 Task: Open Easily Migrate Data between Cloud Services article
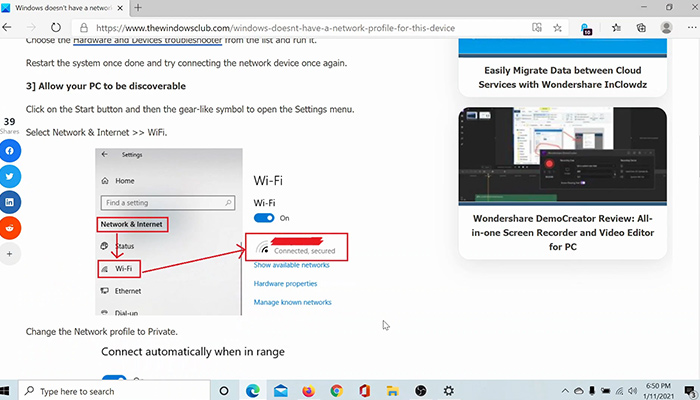(562, 77)
